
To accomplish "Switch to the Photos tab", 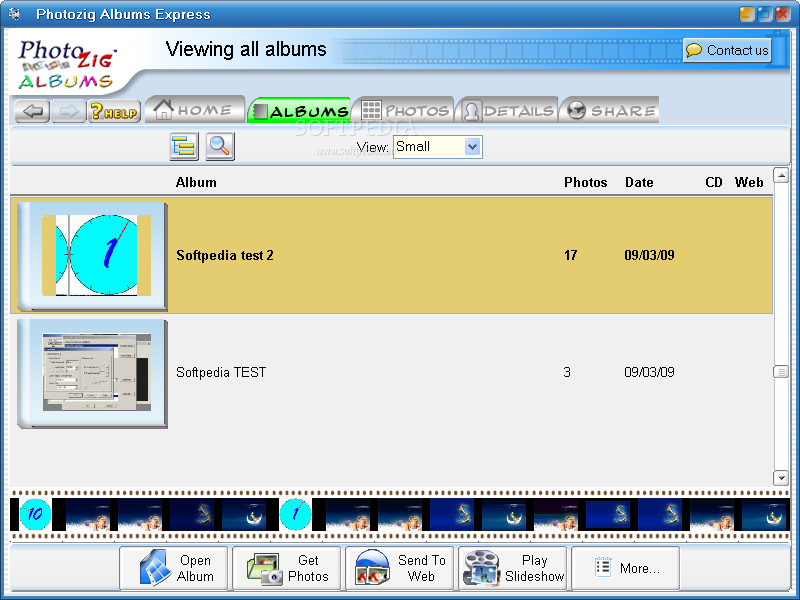I will (x=404, y=110).
